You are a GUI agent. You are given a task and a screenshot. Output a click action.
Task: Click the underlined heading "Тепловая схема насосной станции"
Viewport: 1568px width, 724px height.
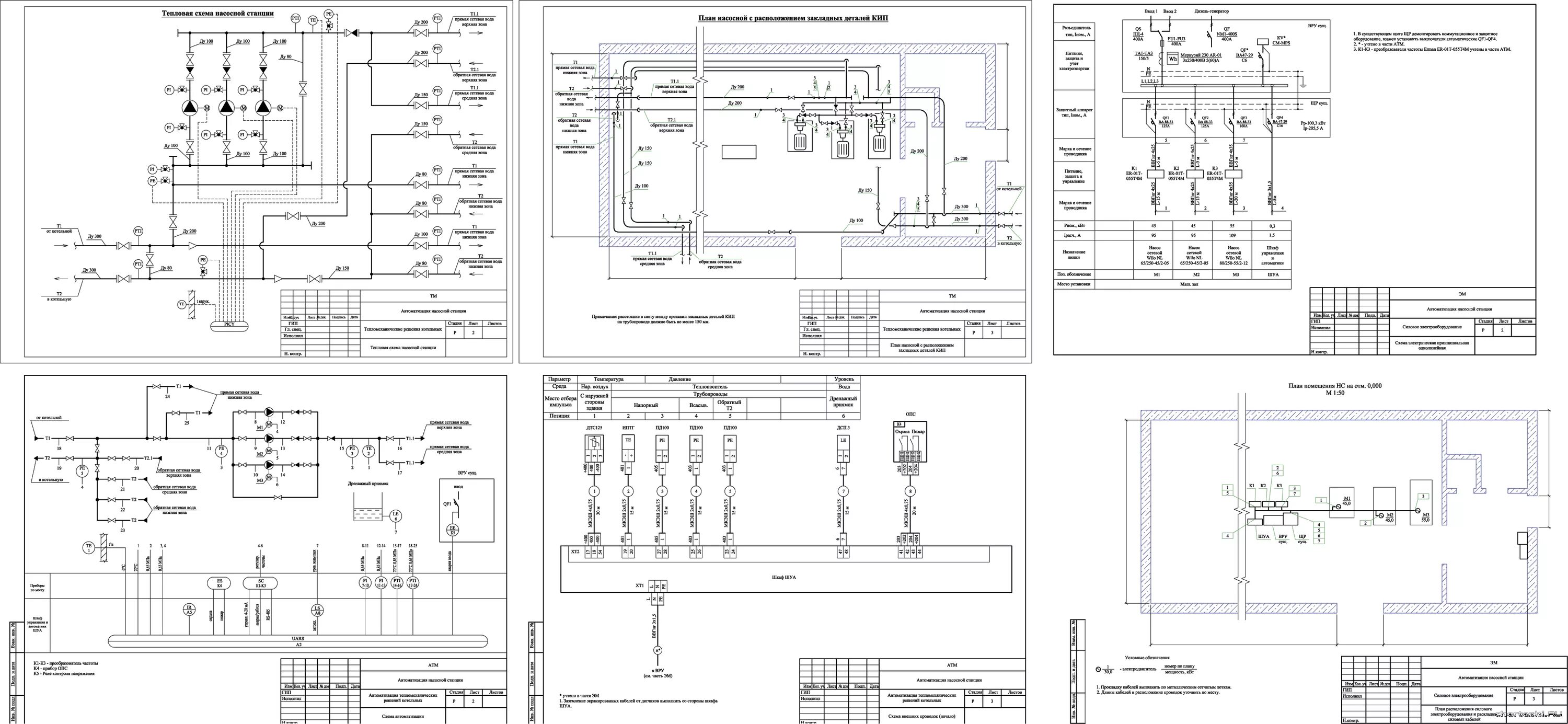(217, 13)
